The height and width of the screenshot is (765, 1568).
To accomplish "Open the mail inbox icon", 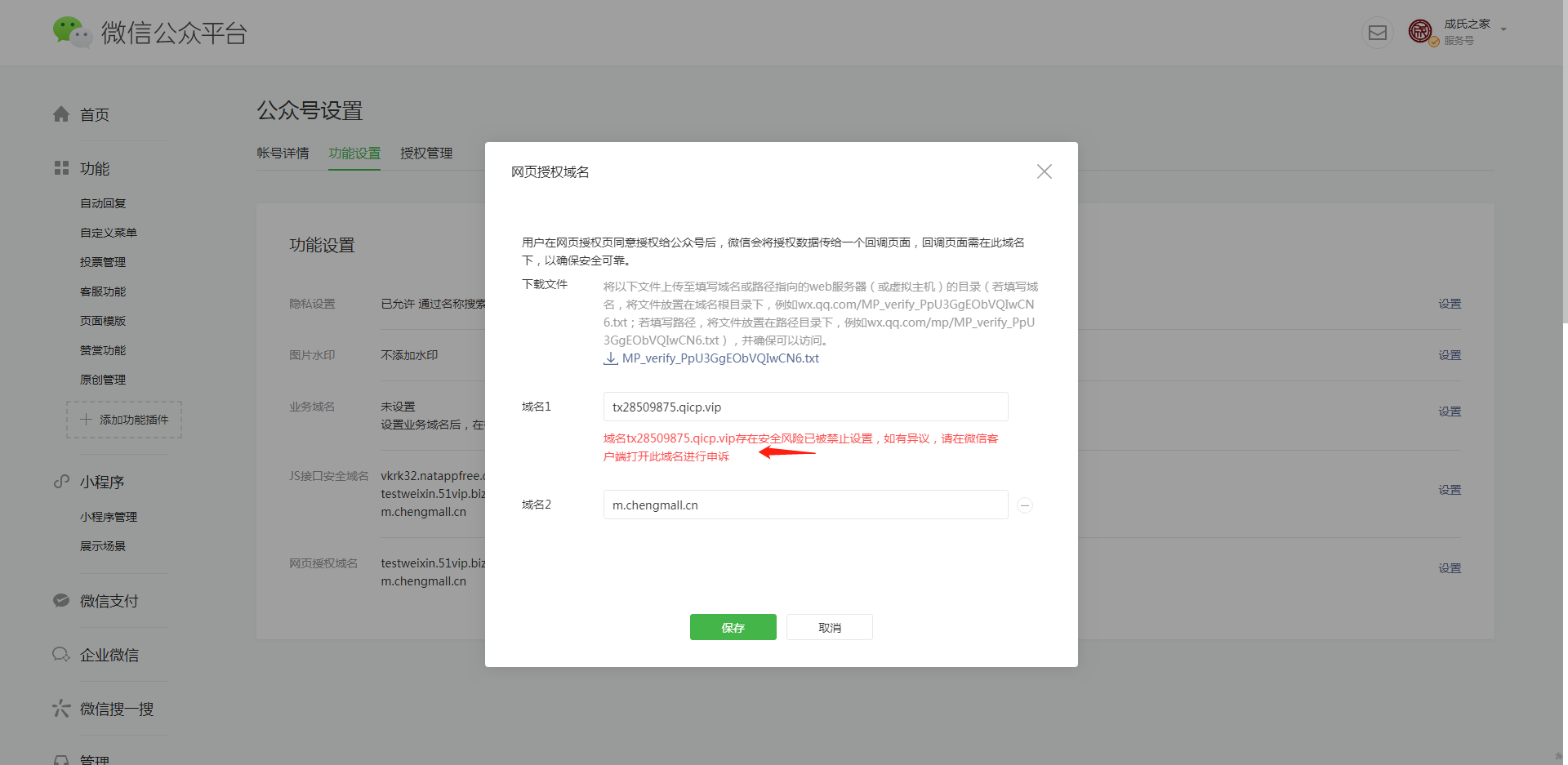I will pos(1378,33).
